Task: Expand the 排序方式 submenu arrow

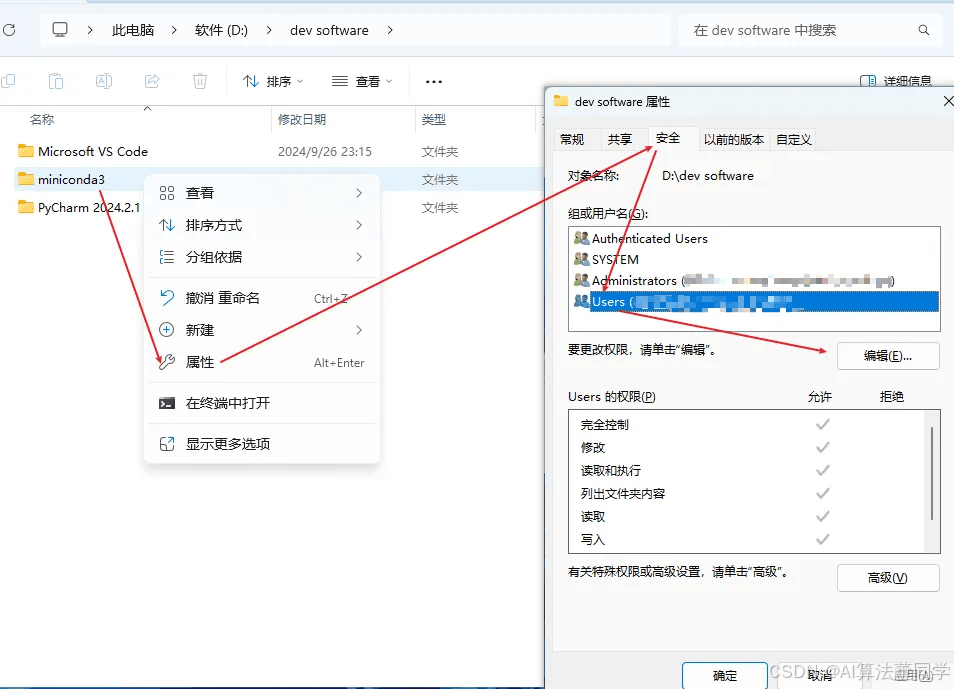Action: coord(359,225)
